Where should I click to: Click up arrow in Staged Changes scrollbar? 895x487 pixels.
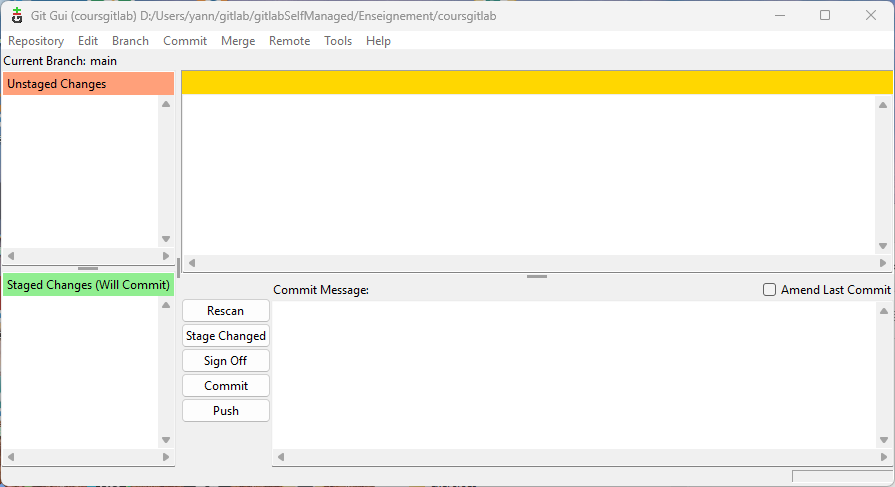(166, 305)
